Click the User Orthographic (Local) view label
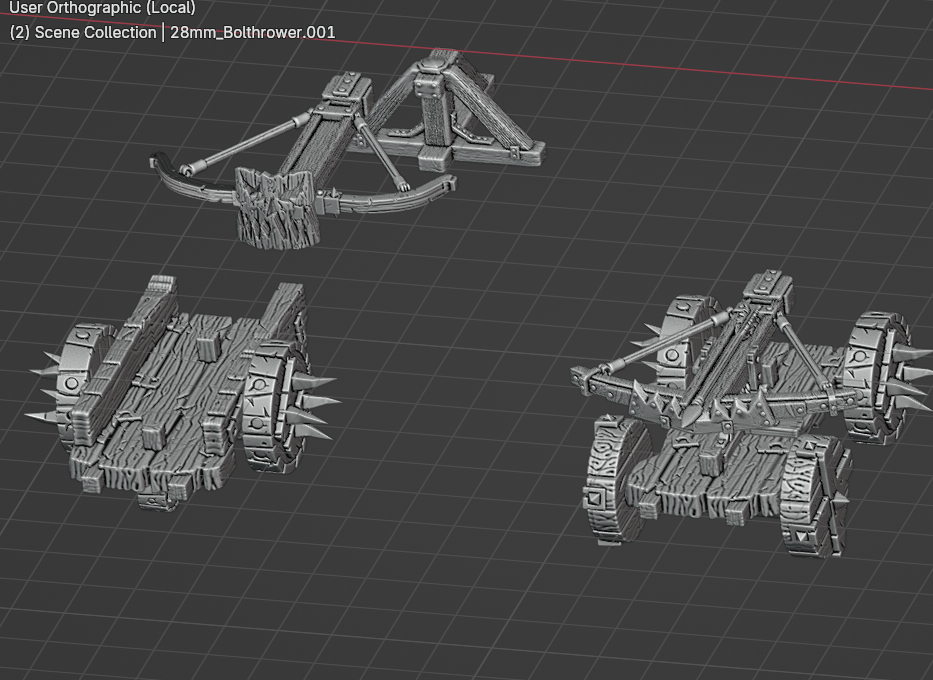The width and height of the screenshot is (933, 680). pyautogui.click(x=102, y=8)
